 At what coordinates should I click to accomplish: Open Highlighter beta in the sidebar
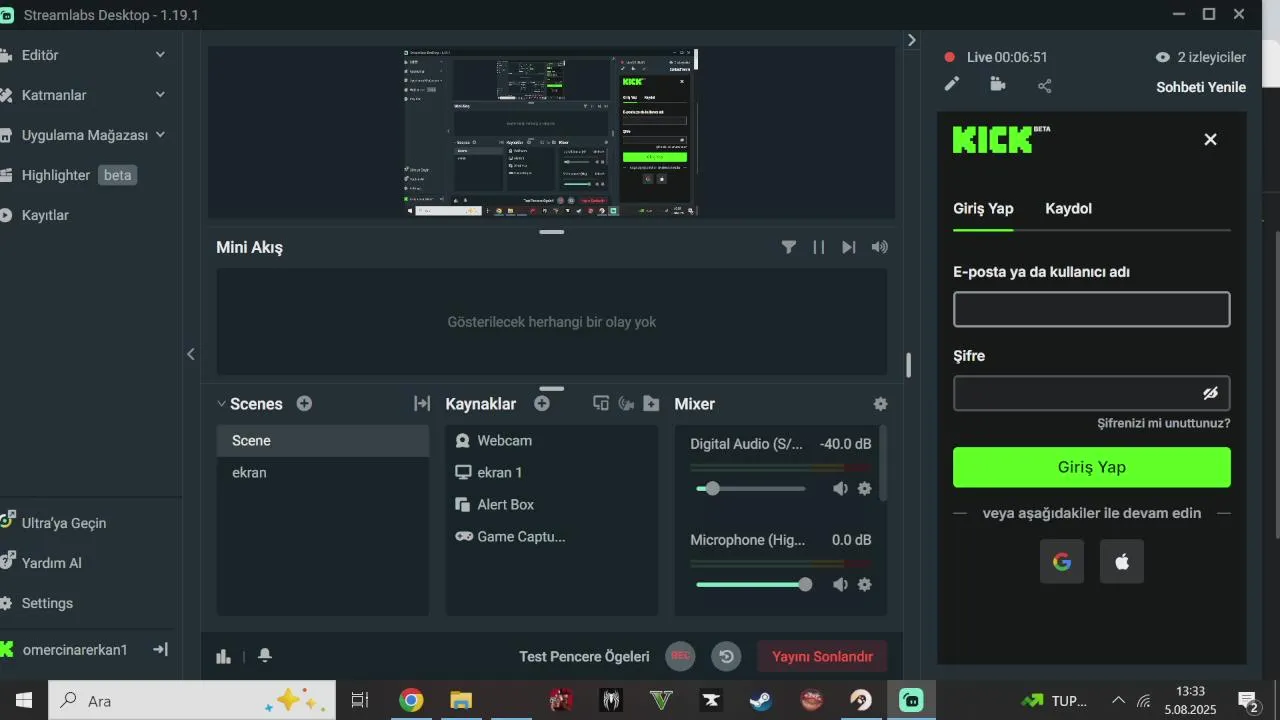click(70, 175)
